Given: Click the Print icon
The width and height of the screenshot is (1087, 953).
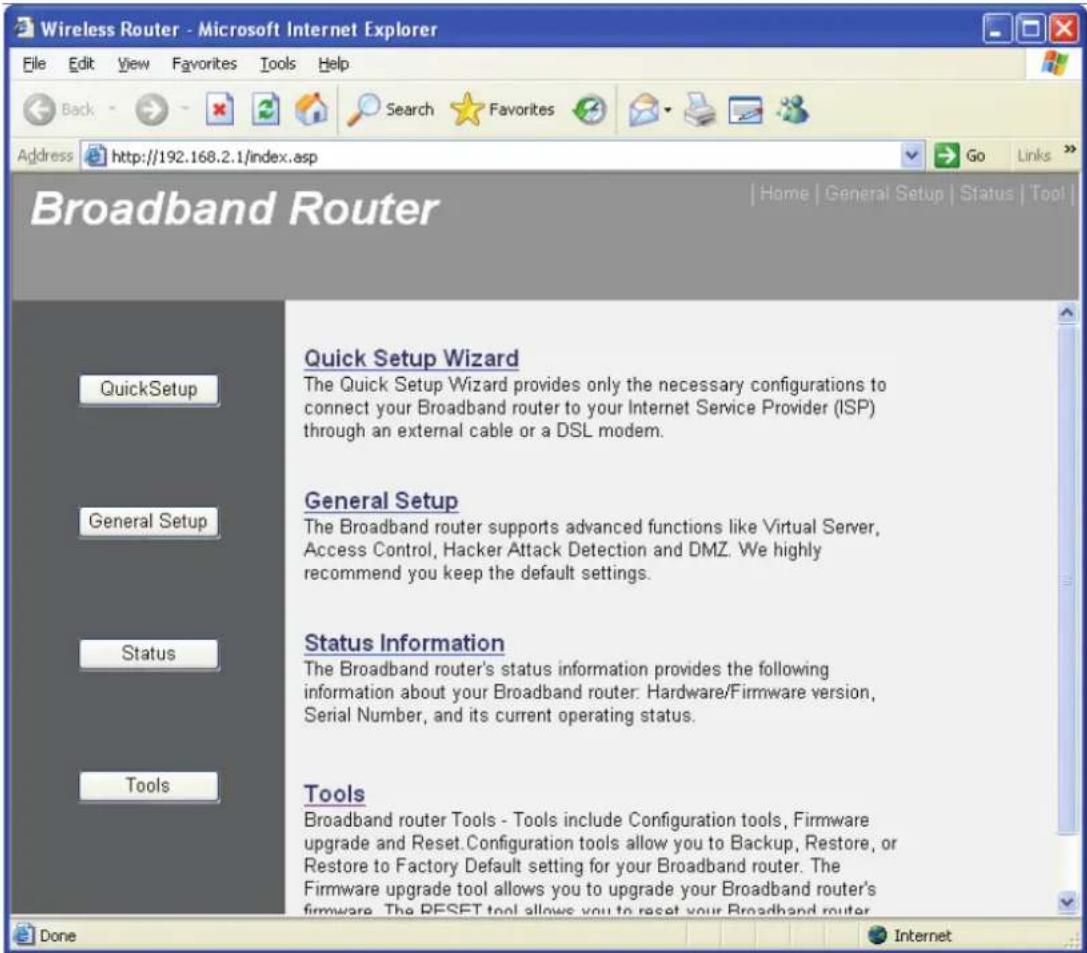Looking at the screenshot, I should coord(699,110).
